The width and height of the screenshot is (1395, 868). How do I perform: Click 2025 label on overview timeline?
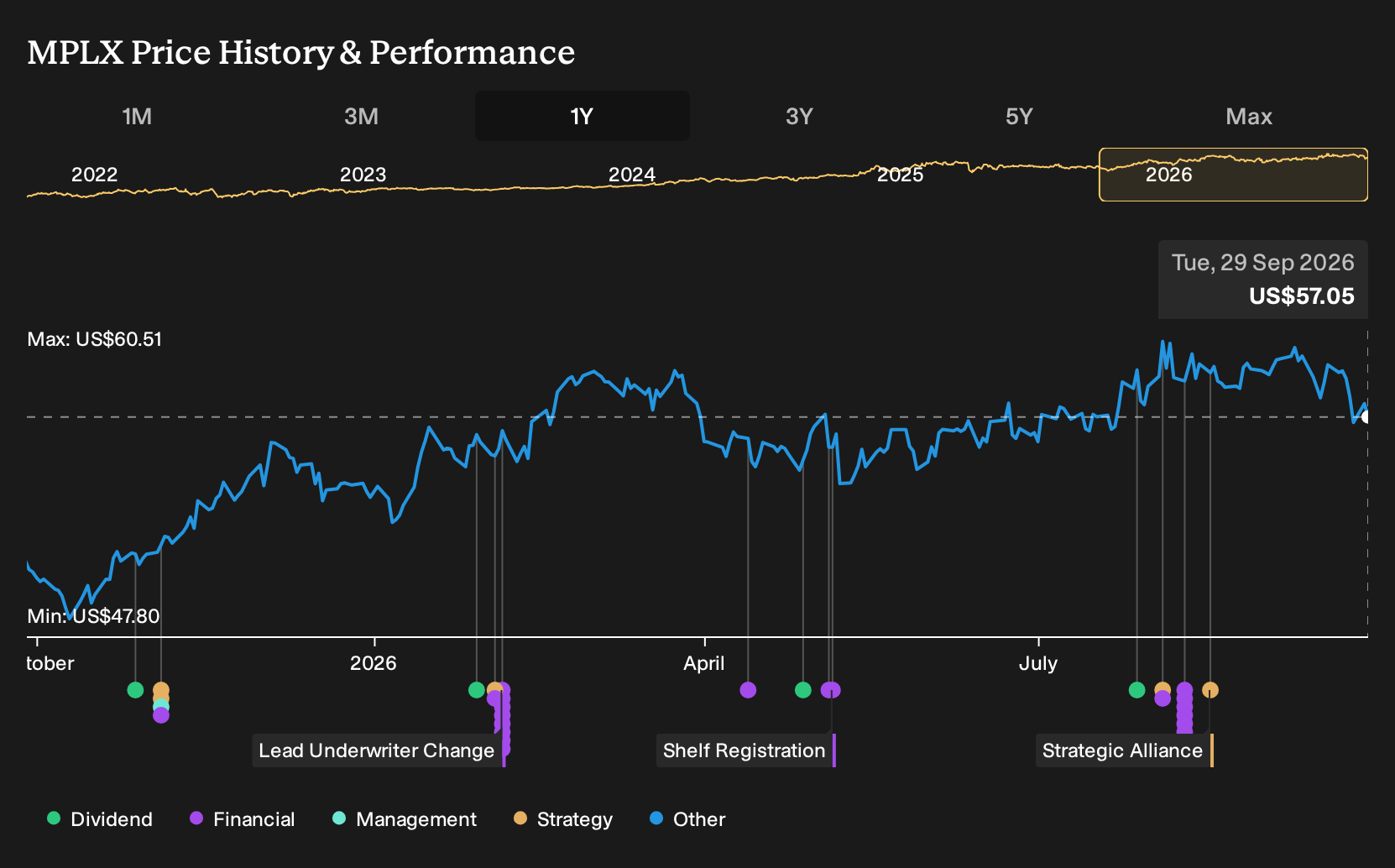coord(900,175)
